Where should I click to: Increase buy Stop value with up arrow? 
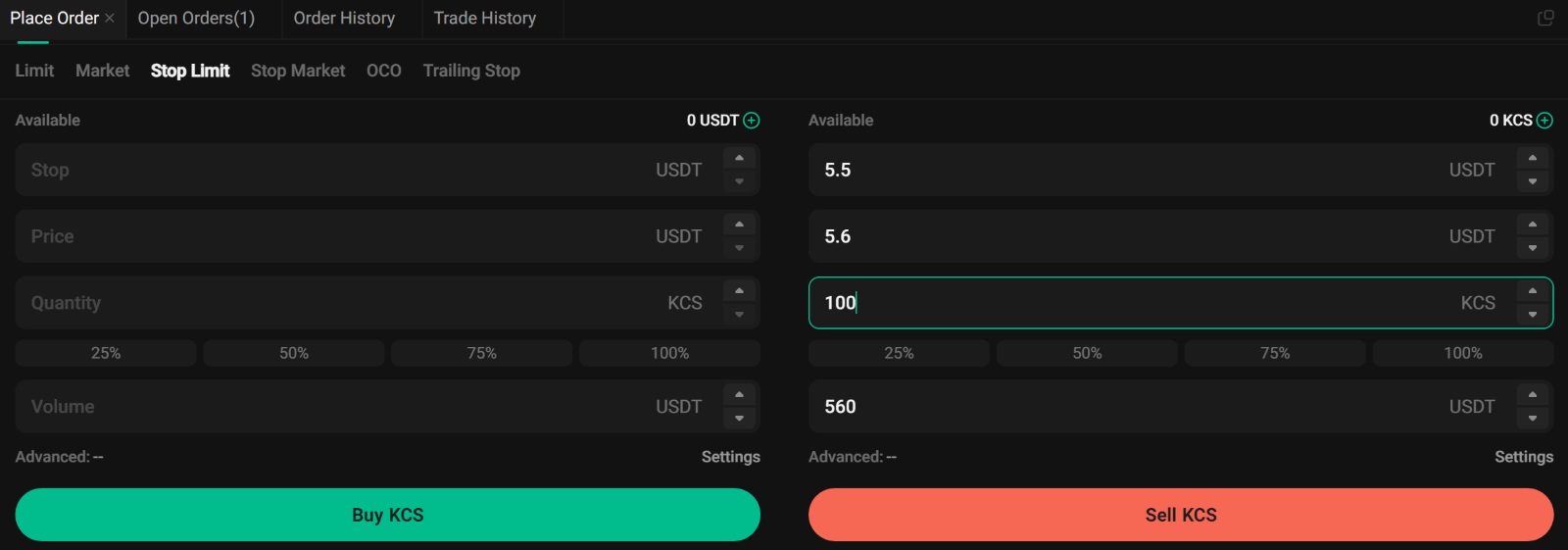pos(740,158)
